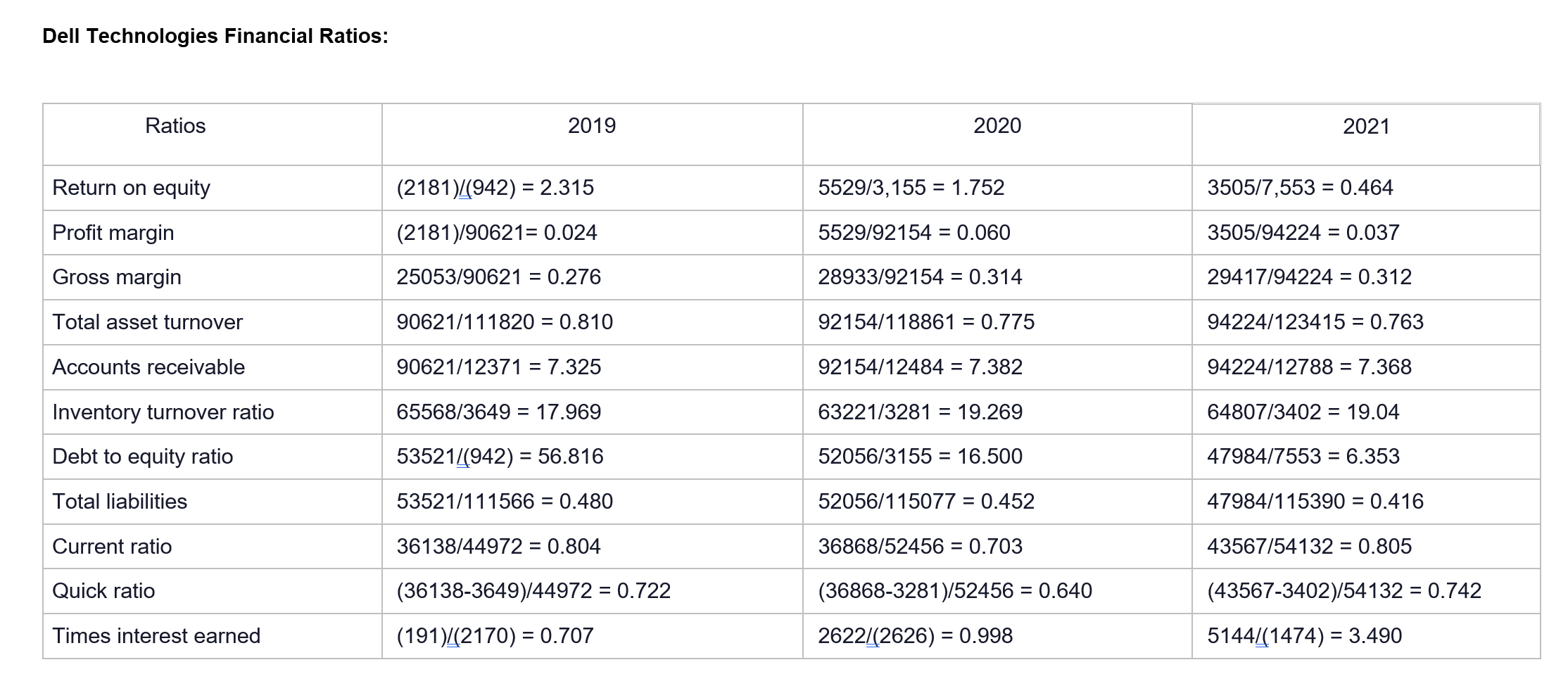Click the 2021 Accounts receivable calculation

pos(1309,367)
